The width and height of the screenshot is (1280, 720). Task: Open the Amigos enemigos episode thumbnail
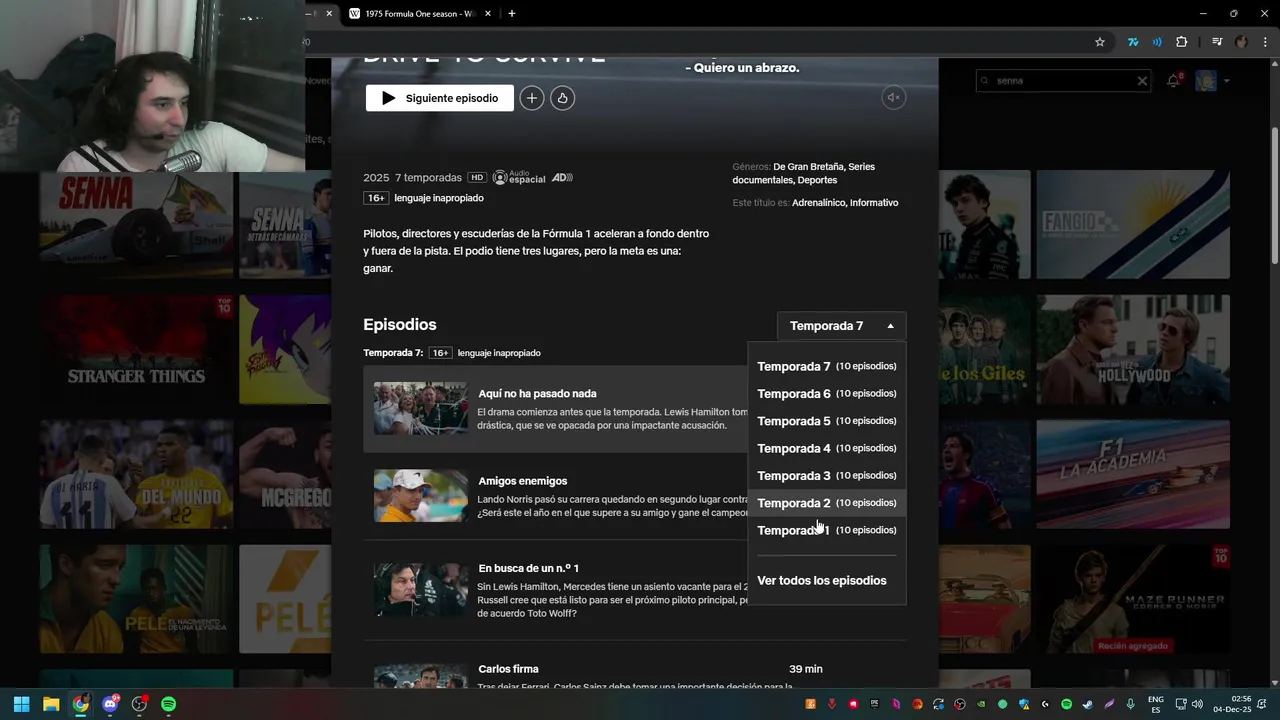[420, 496]
